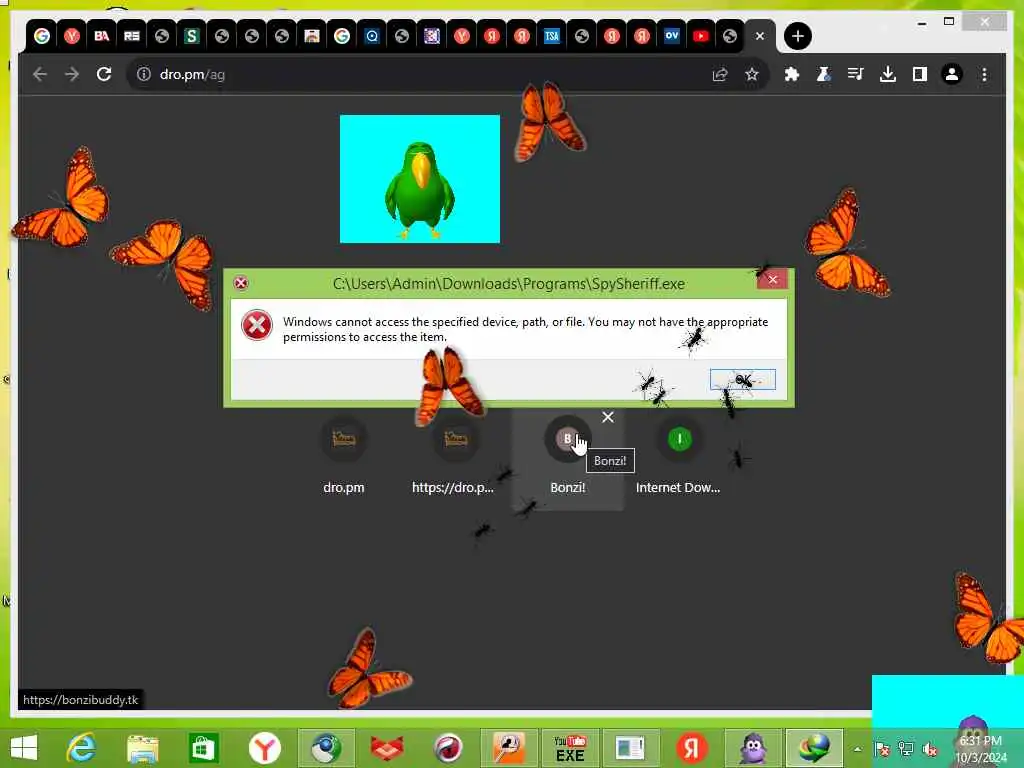Share this page from the address bar
1024x768 pixels.
pos(720,74)
